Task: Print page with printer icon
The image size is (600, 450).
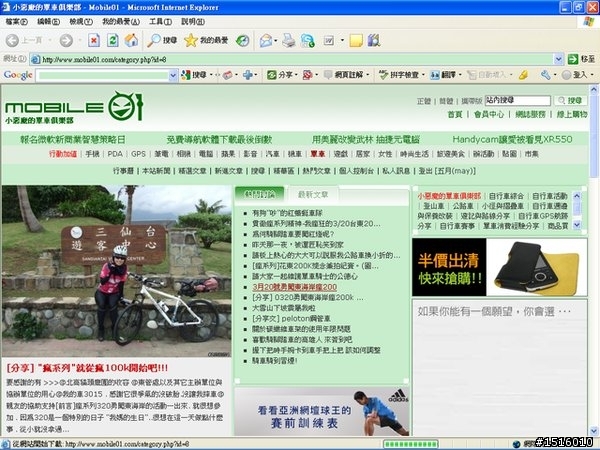Action: 289,40
